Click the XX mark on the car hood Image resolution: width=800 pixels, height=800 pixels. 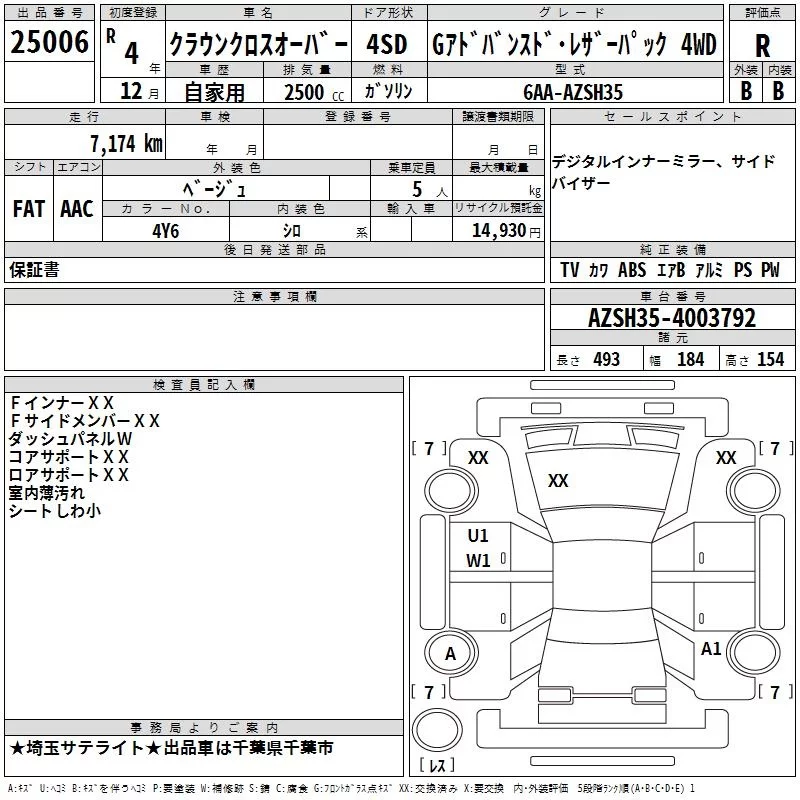click(558, 481)
